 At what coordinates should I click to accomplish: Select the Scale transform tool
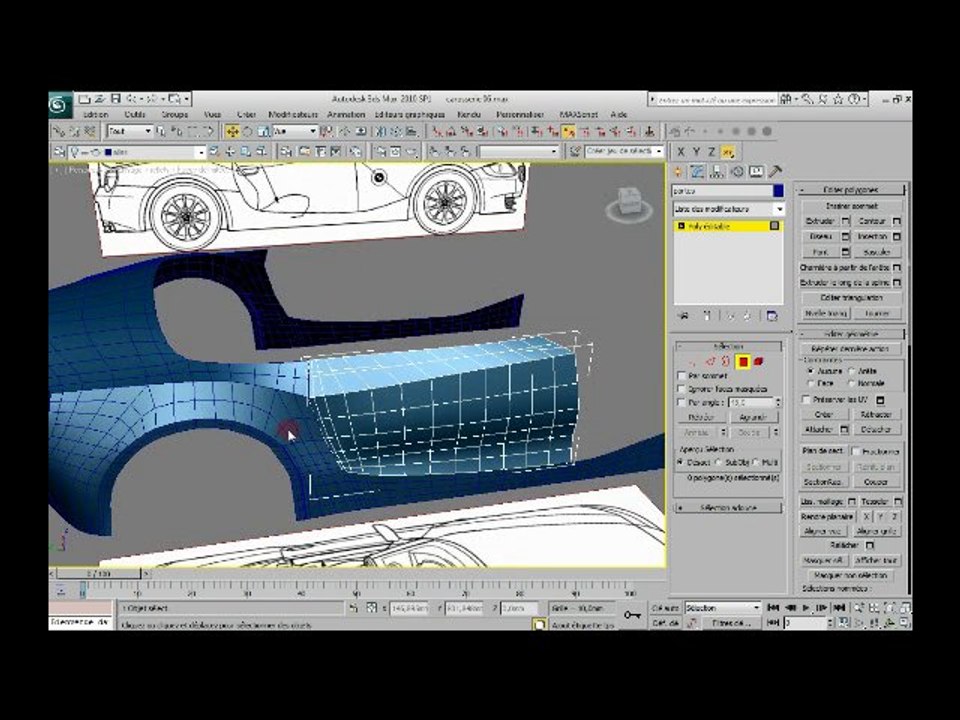coord(263,132)
